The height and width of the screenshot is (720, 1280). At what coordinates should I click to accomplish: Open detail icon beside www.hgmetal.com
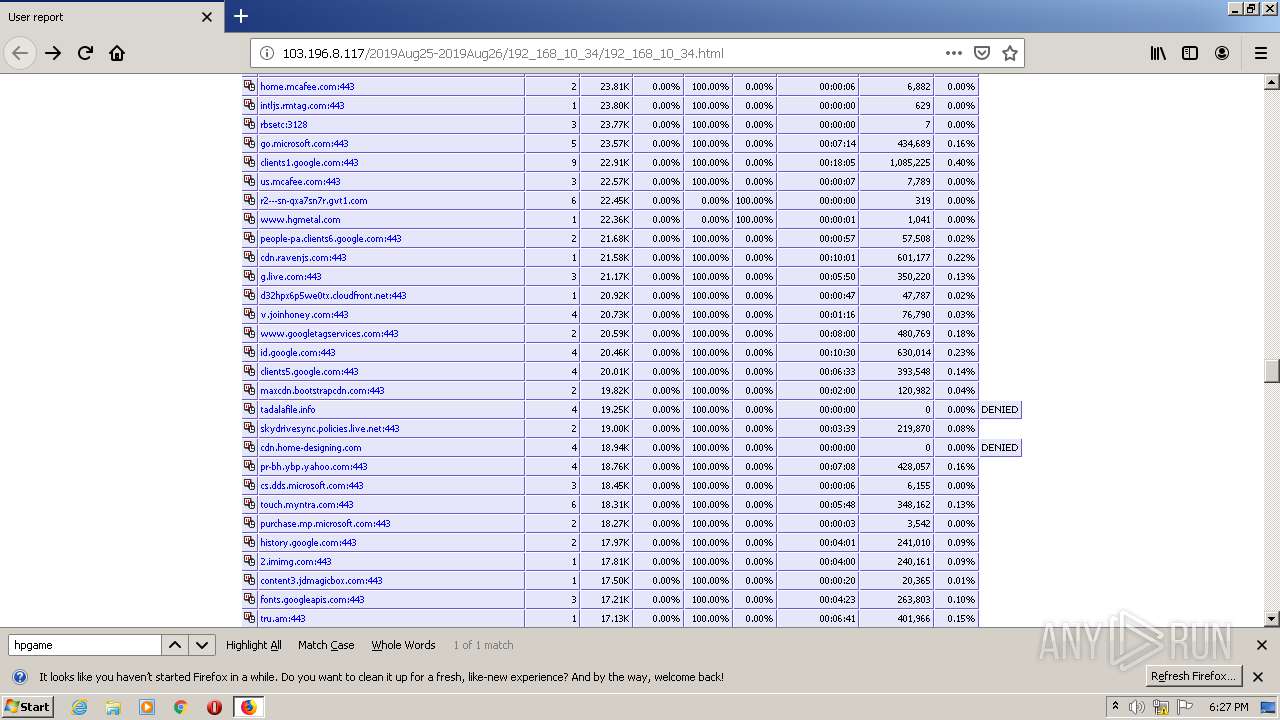(x=250, y=219)
